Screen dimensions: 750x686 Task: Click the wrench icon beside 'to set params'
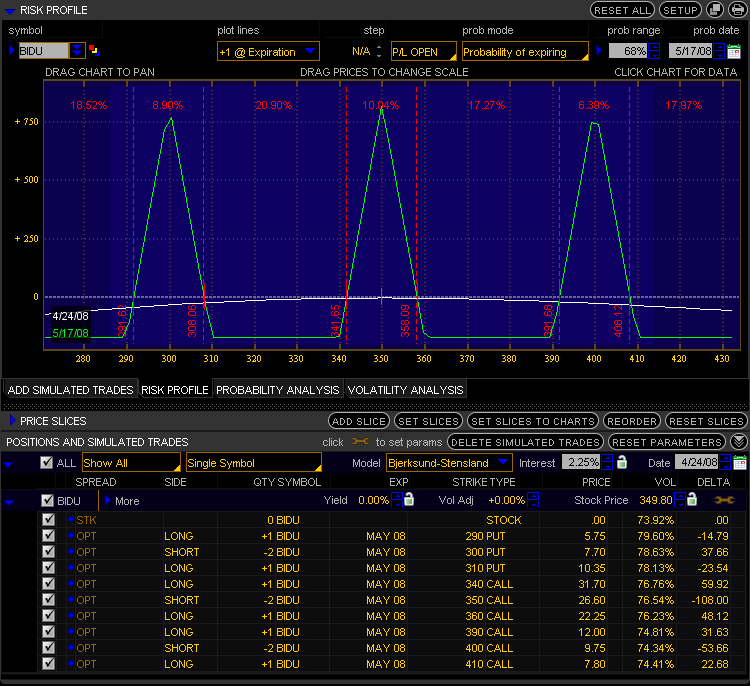[360, 442]
